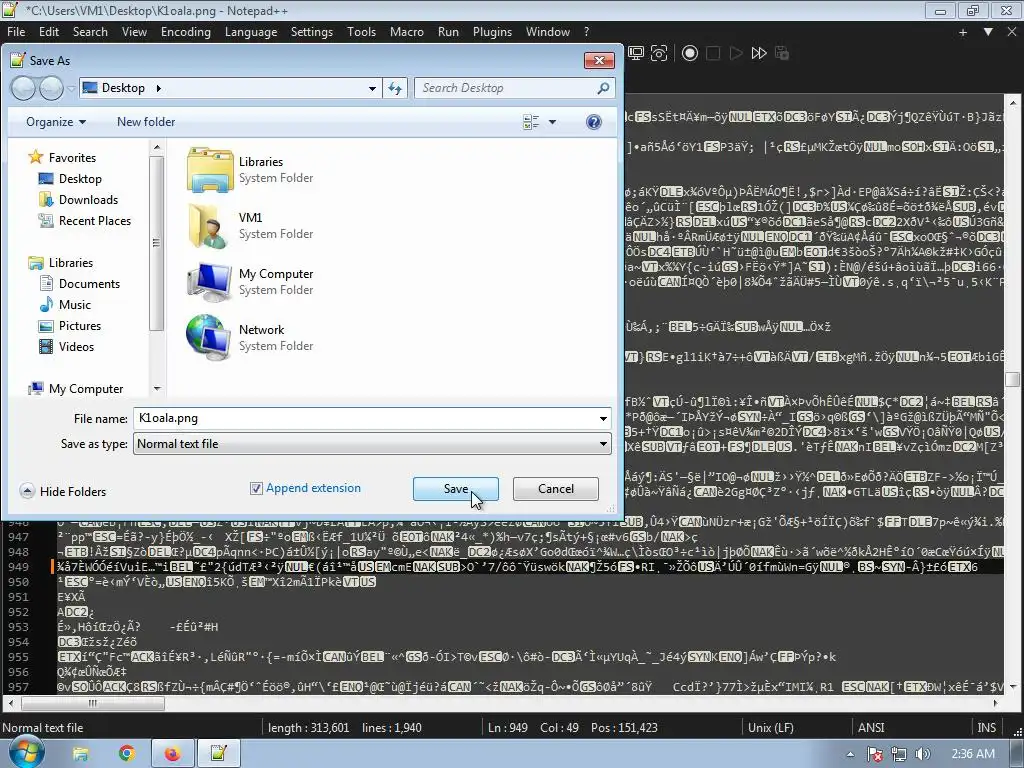Open the Language menu
The height and width of the screenshot is (768, 1024).
point(251,32)
